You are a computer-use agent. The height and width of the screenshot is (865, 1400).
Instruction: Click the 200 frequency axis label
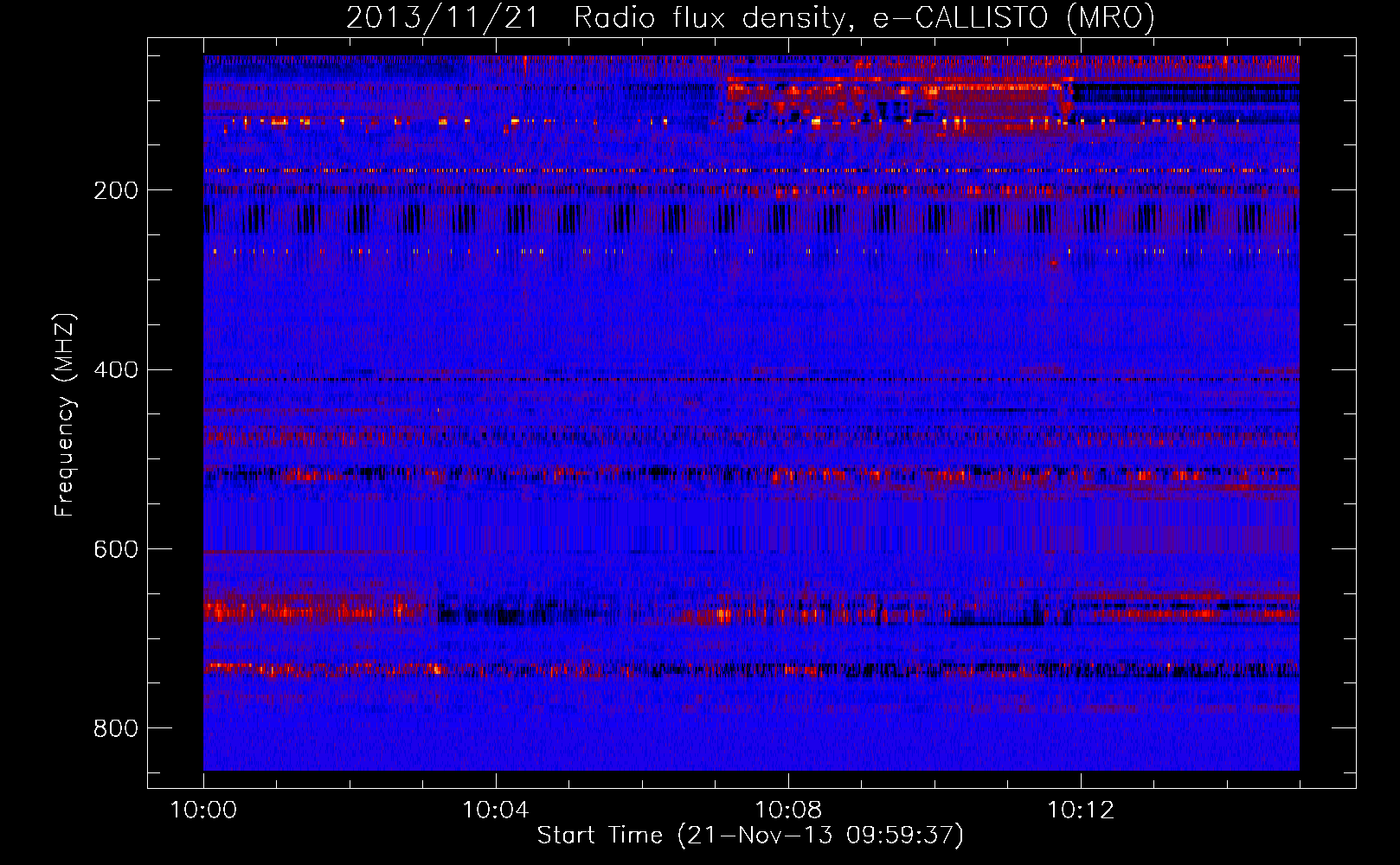point(116,190)
